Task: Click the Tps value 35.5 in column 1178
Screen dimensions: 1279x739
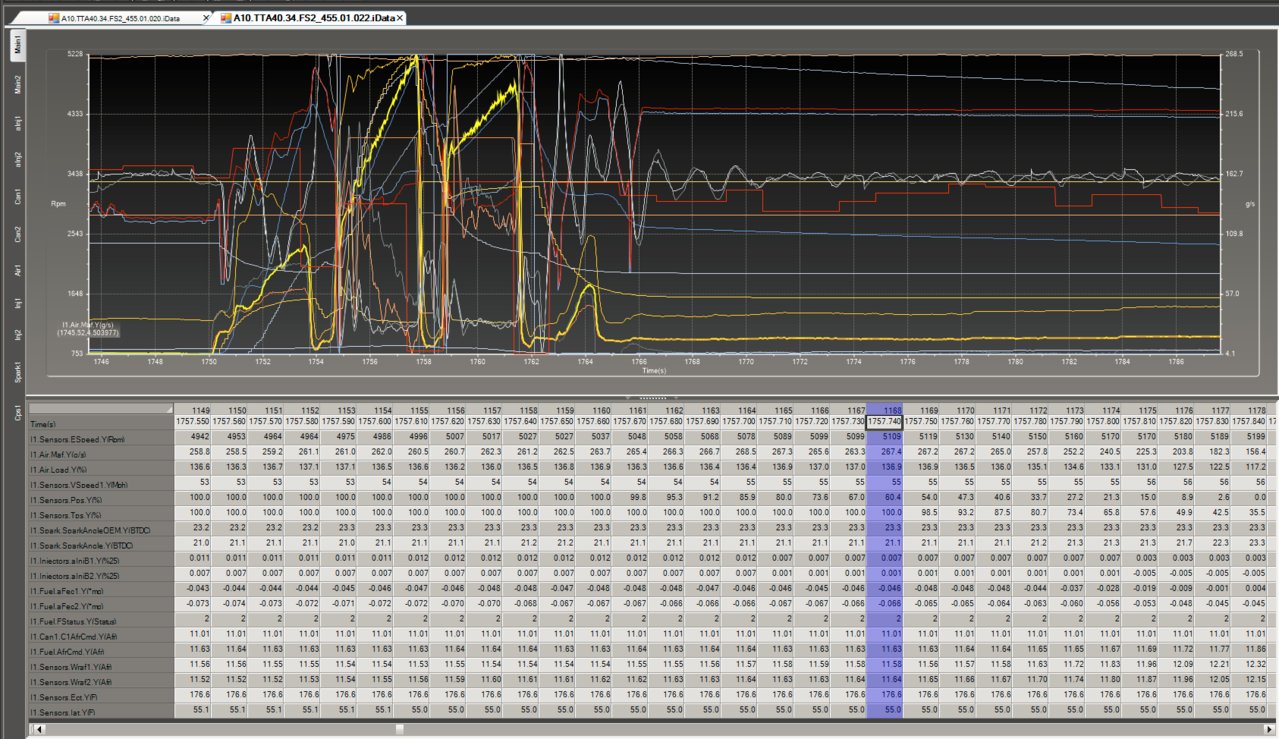Action: point(1248,512)
